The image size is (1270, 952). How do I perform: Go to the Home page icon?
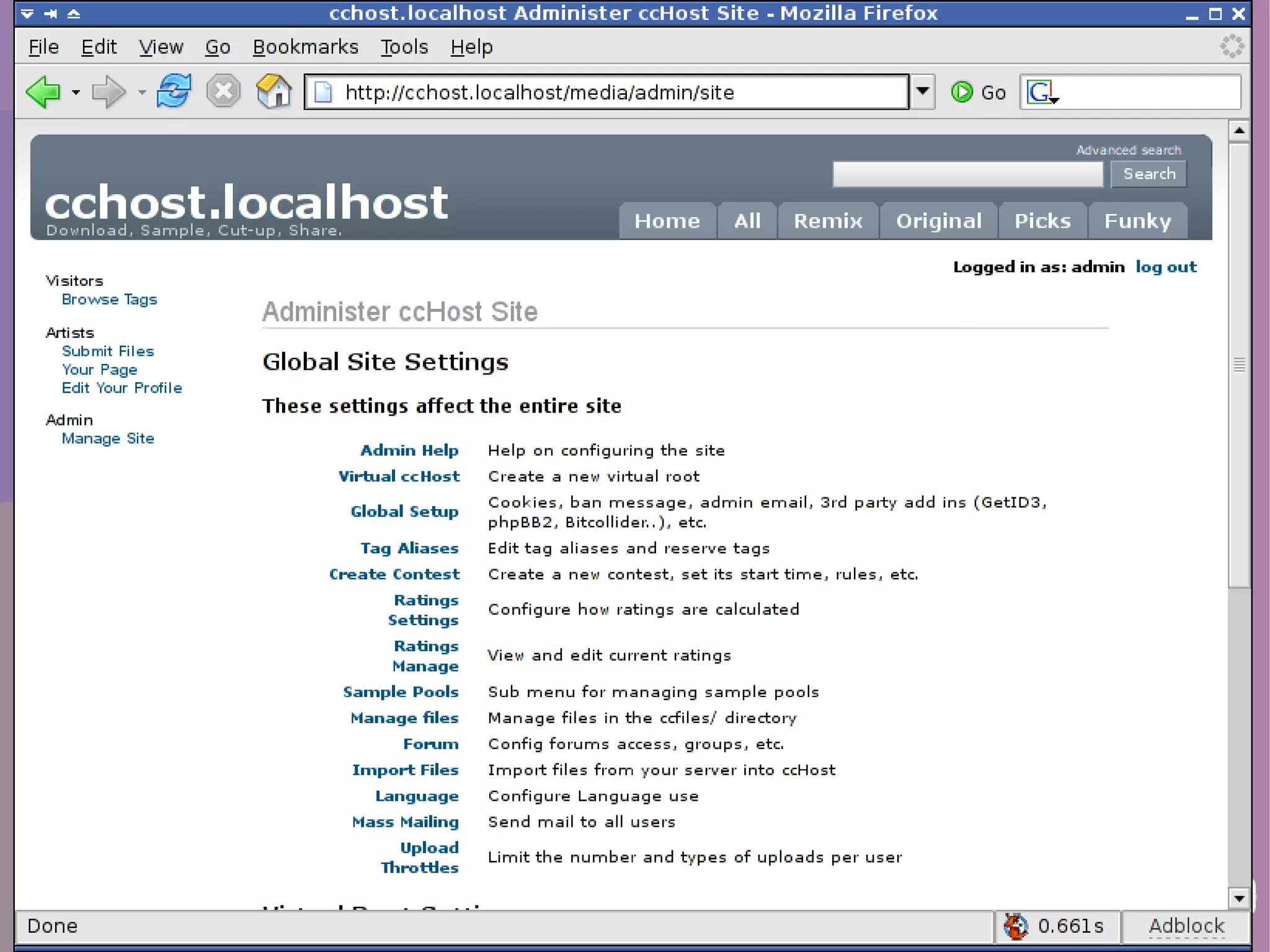coord(273,92)
